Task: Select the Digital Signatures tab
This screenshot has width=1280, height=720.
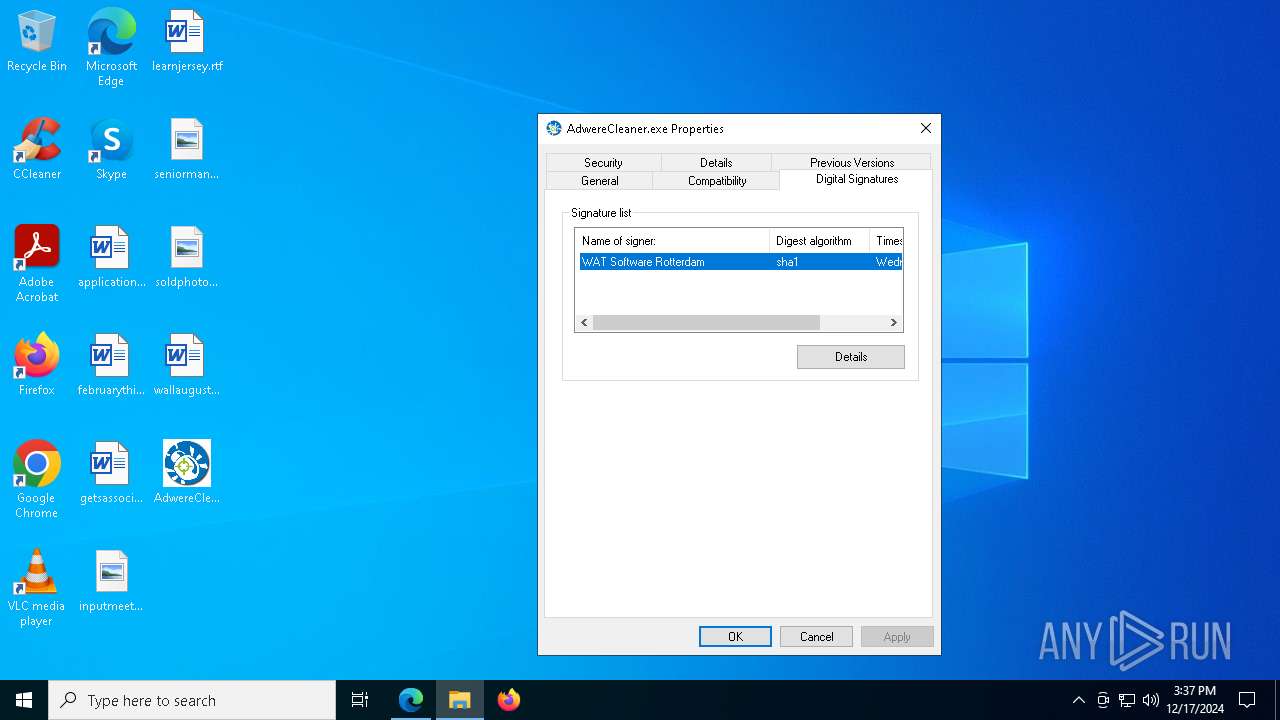Action: click(x=857, y=179)
